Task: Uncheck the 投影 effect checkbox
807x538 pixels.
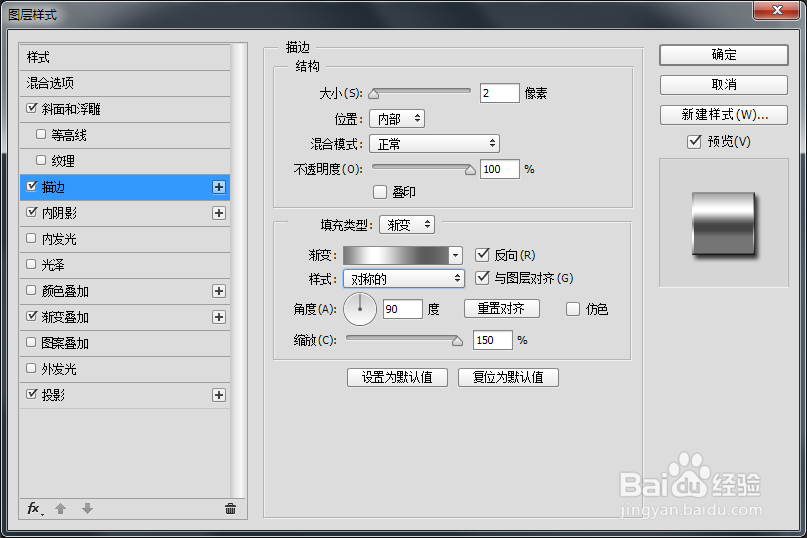Action: pos(32,394)
